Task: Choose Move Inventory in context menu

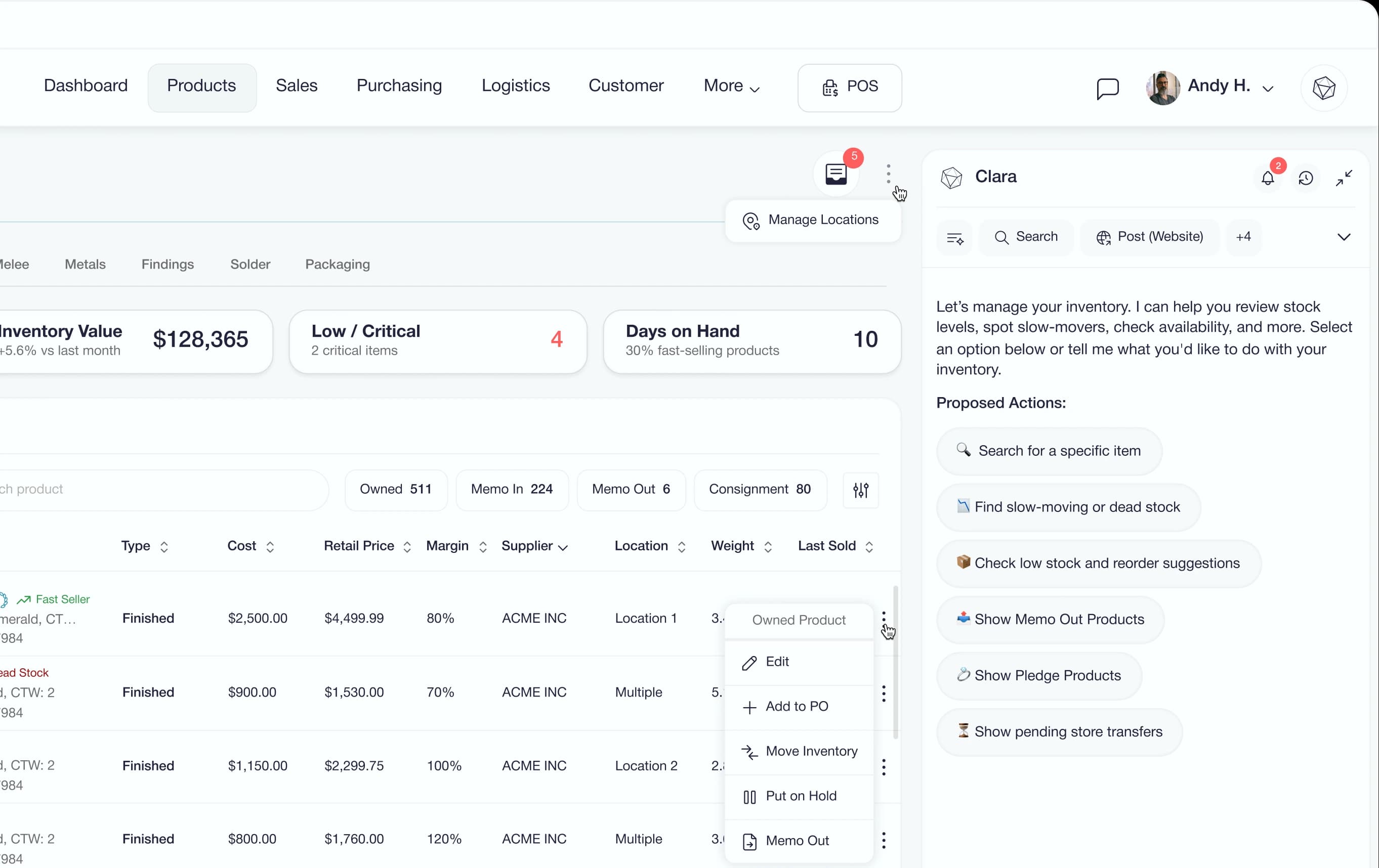Action: tap(799, 752)
